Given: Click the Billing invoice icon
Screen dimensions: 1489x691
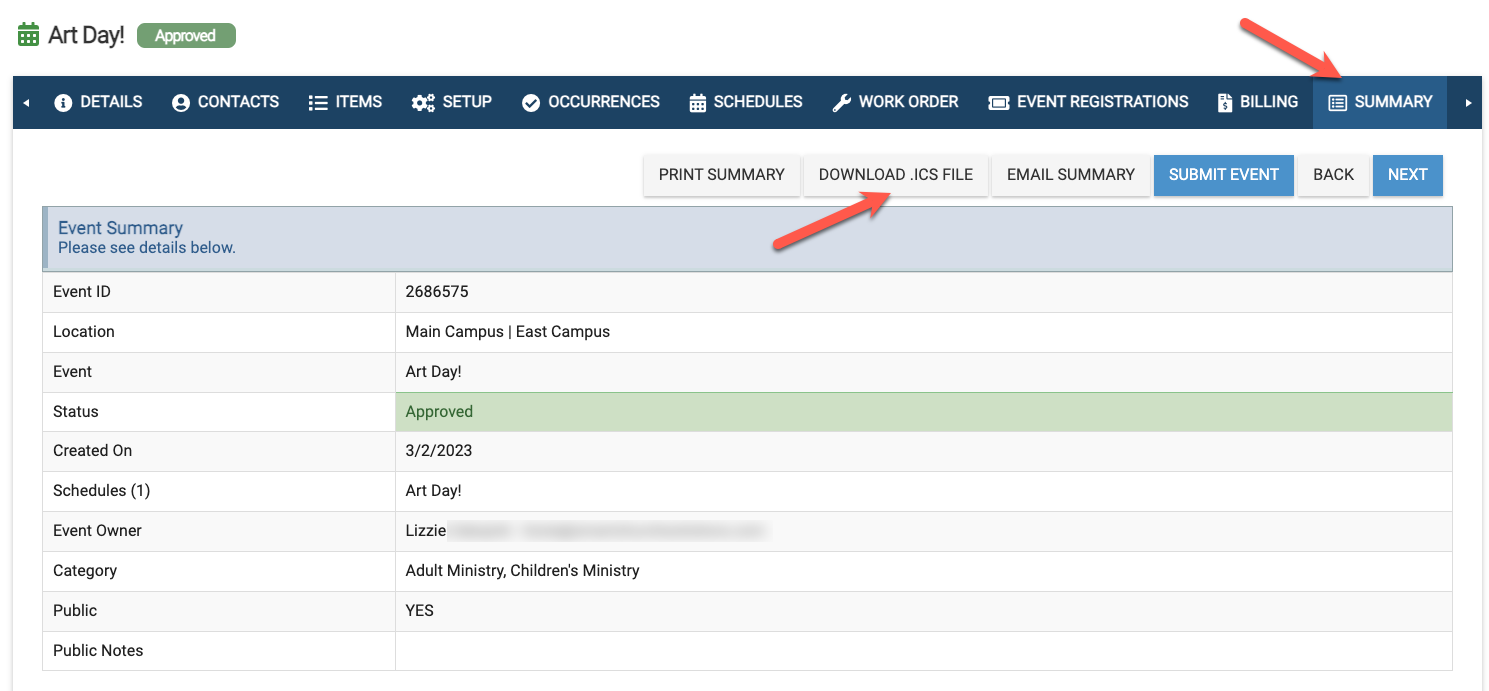Looking at the screenshot, I should click(1225, 103).
